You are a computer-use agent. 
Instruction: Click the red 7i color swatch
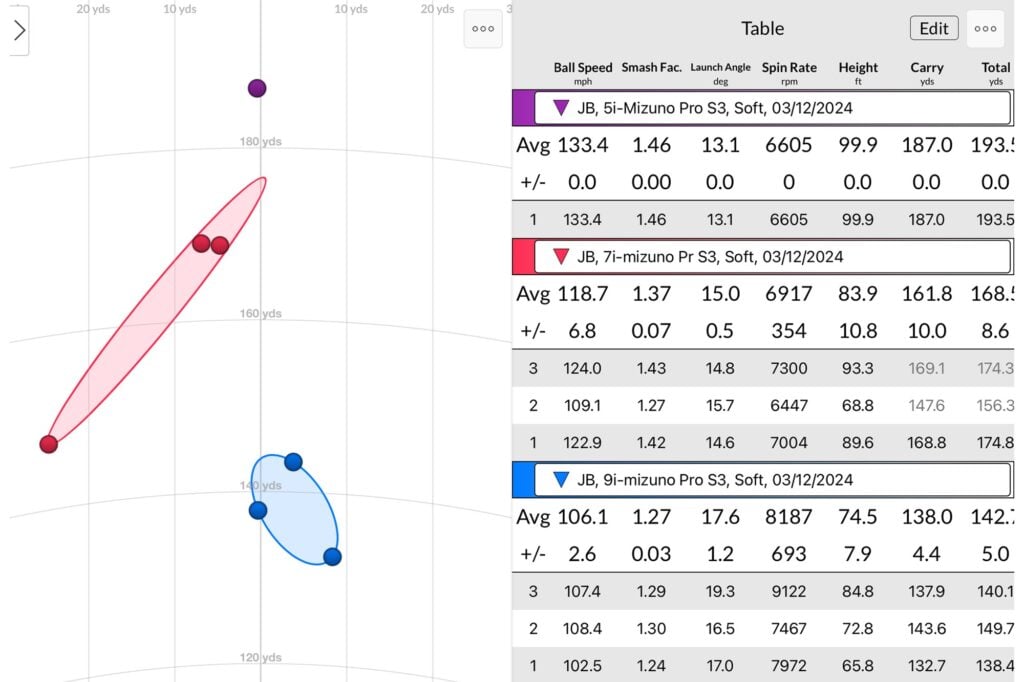pyautogui.click(x=522, y=256)
